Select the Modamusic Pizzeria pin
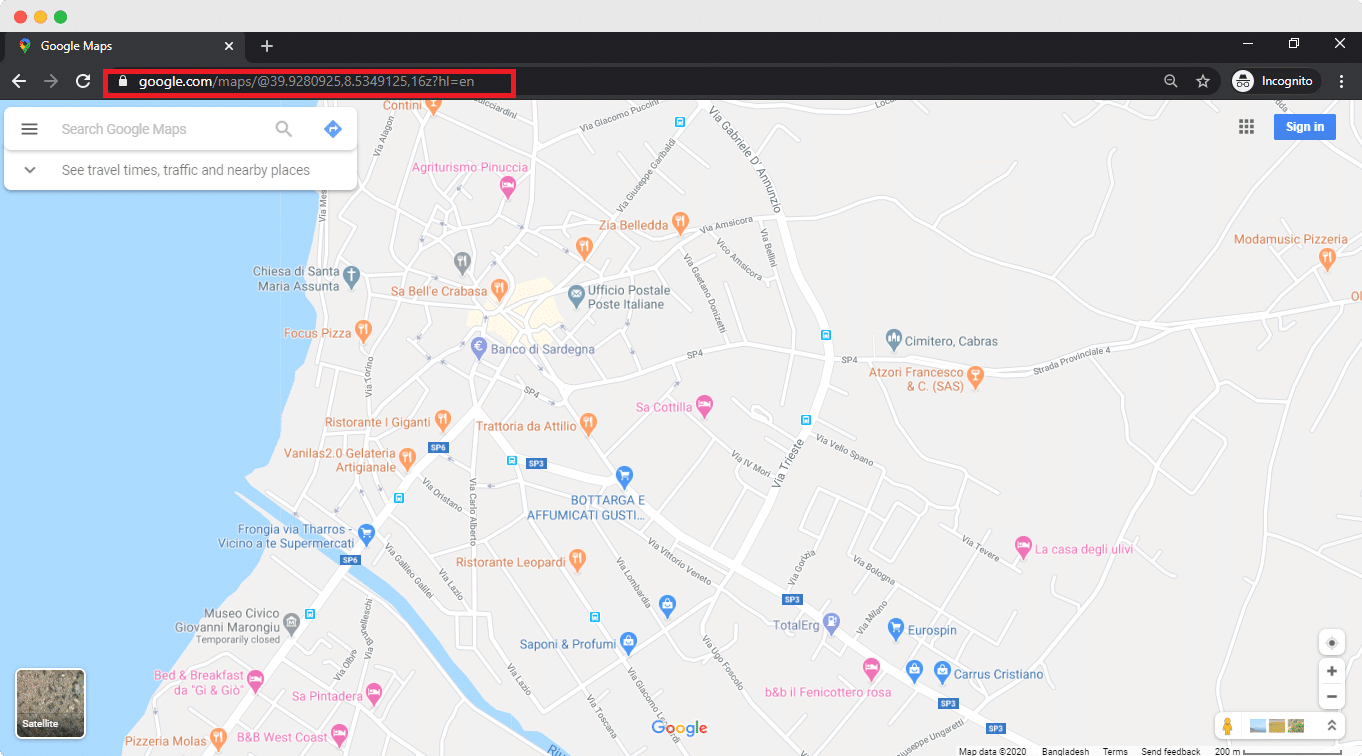 (x=1327, y=258)
